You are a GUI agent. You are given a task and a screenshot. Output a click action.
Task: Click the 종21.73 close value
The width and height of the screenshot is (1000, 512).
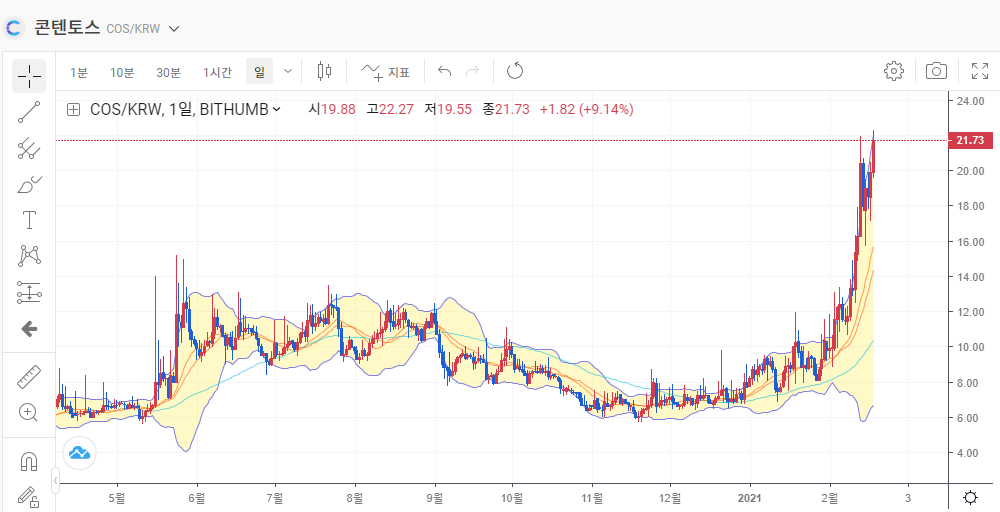coord(506,110)
